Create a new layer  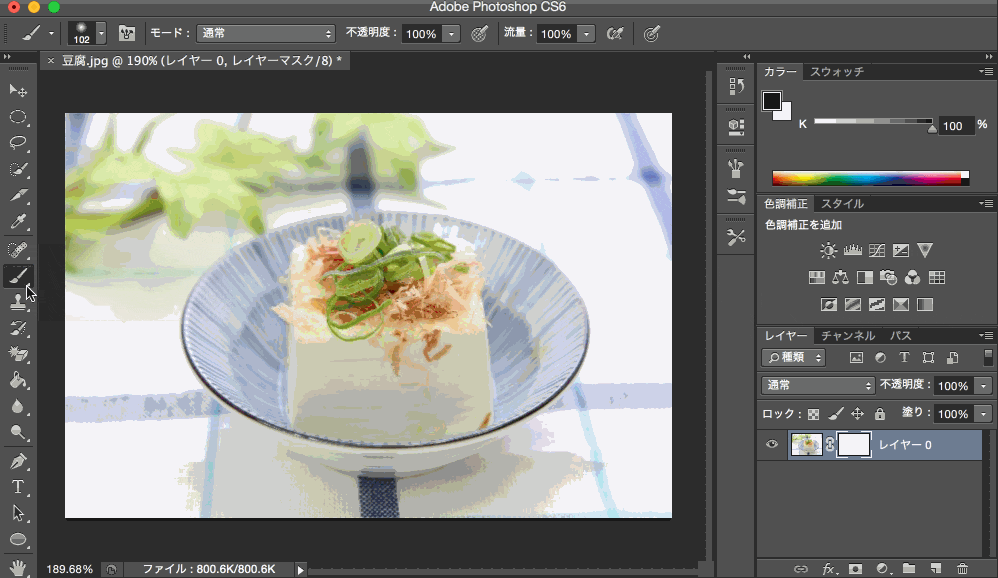point(935,568)
